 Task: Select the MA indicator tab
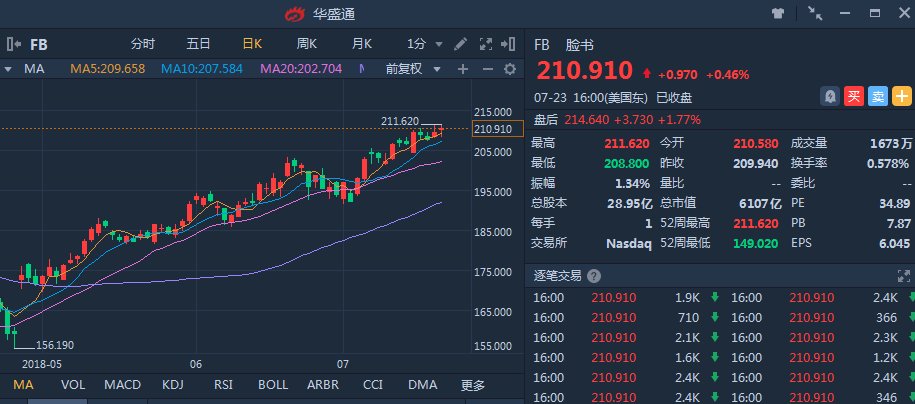pos(23,385)
